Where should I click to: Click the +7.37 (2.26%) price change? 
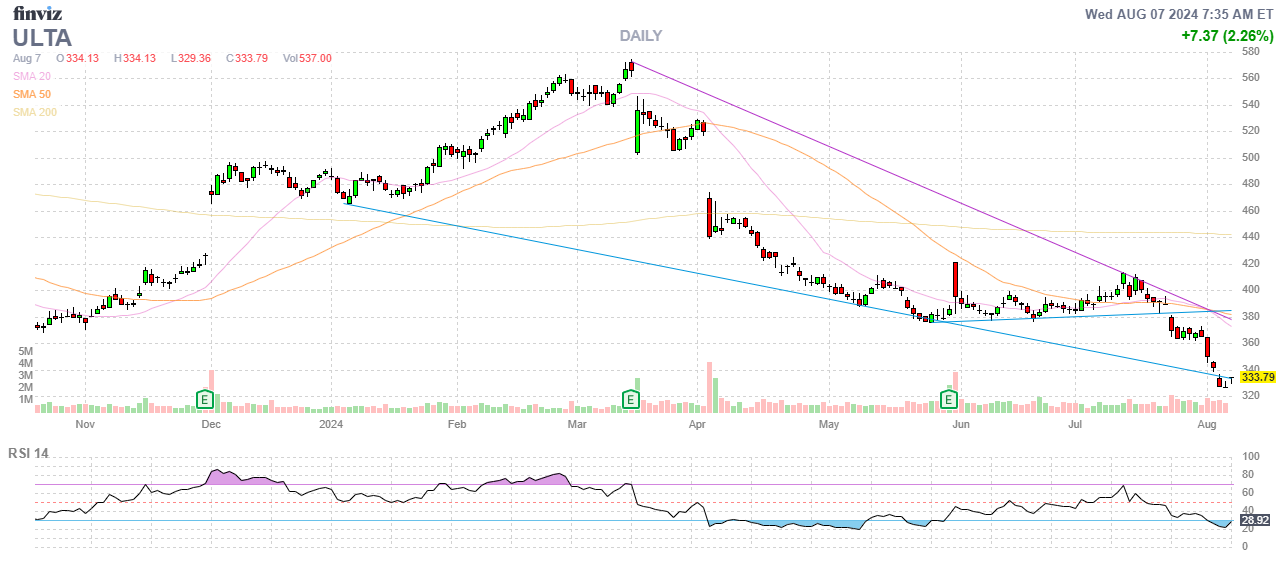pos(1226,36)
